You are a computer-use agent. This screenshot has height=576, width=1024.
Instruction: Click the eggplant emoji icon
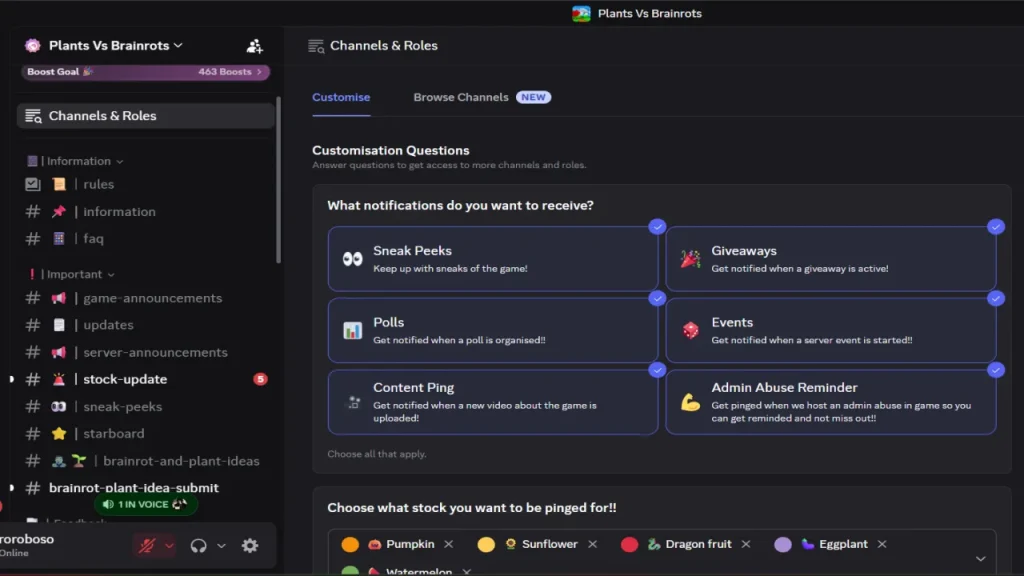[808, 544]
